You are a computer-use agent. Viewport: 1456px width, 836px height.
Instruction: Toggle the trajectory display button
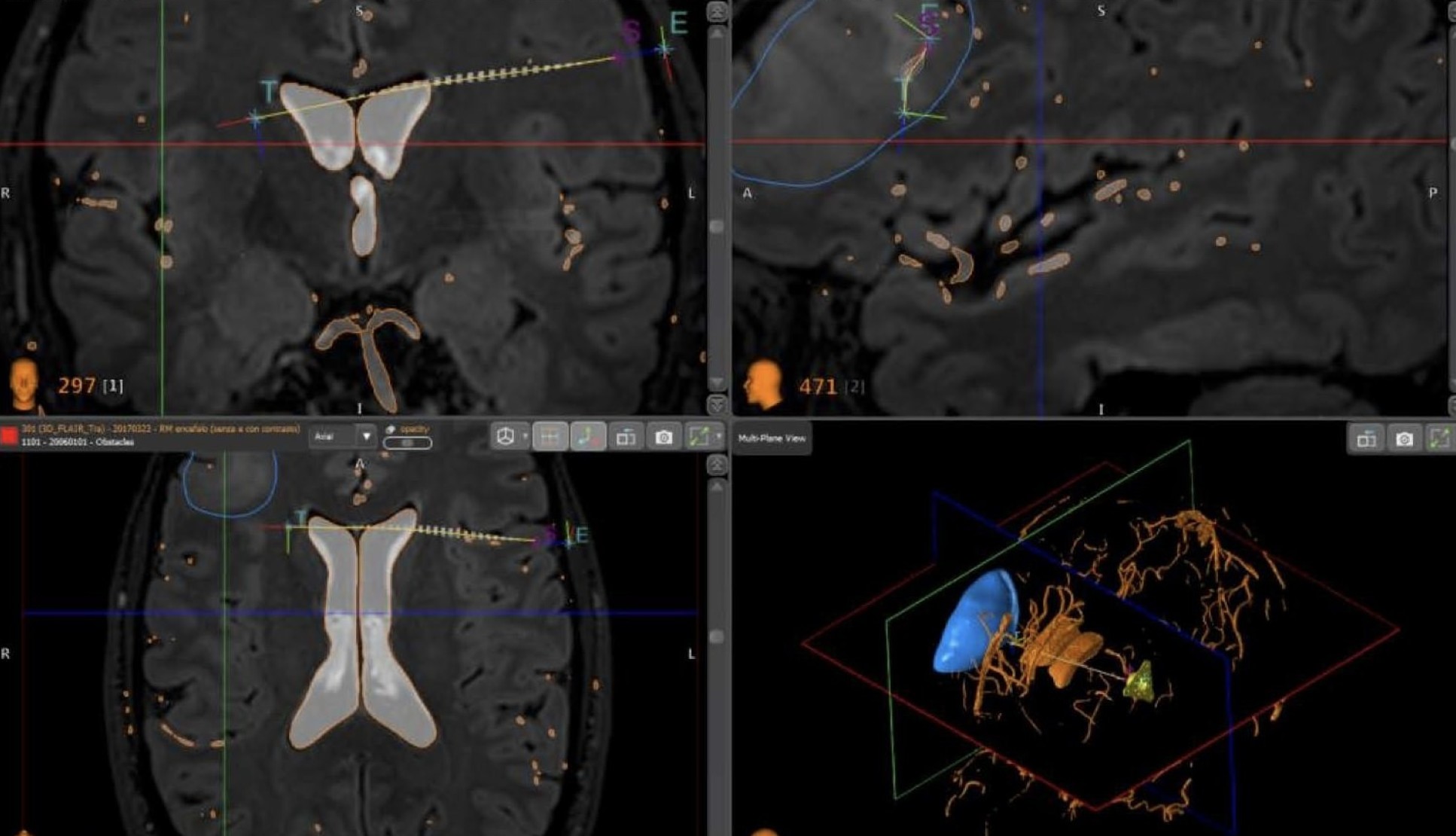click(588, 437)
